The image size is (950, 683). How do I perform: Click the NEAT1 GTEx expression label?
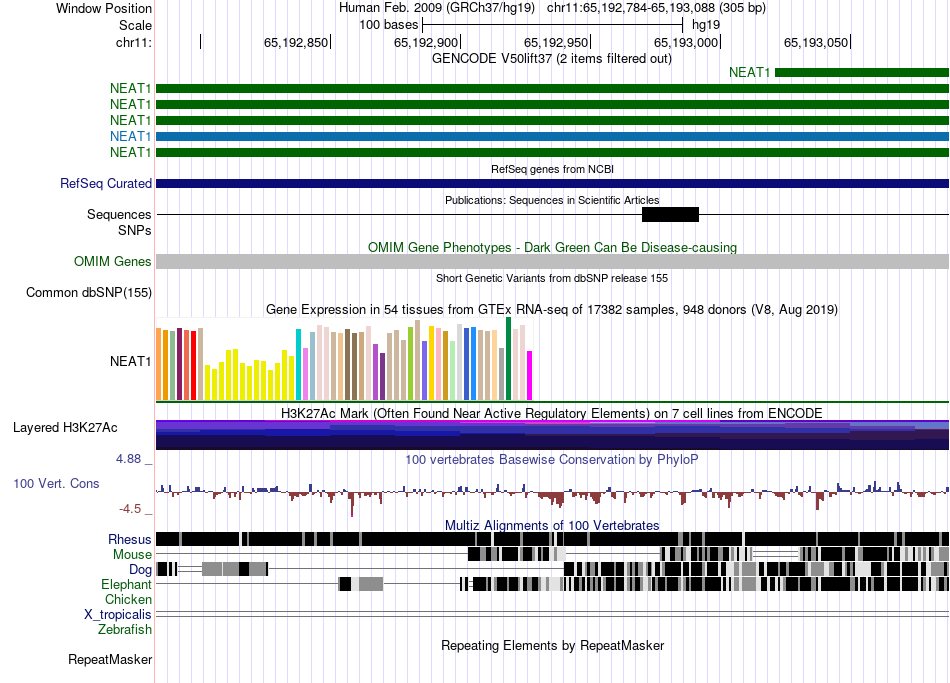pyautogui.click(x=130, y=361)
